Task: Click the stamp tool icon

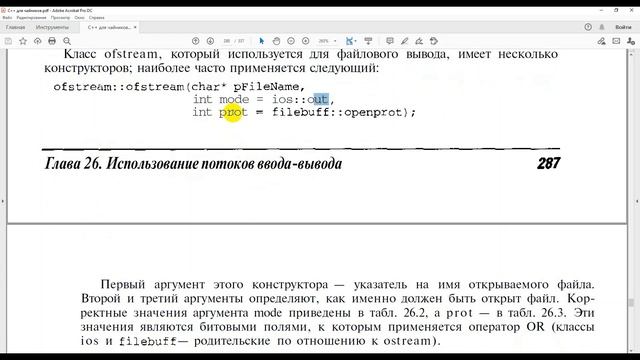Action: point(434,41)
